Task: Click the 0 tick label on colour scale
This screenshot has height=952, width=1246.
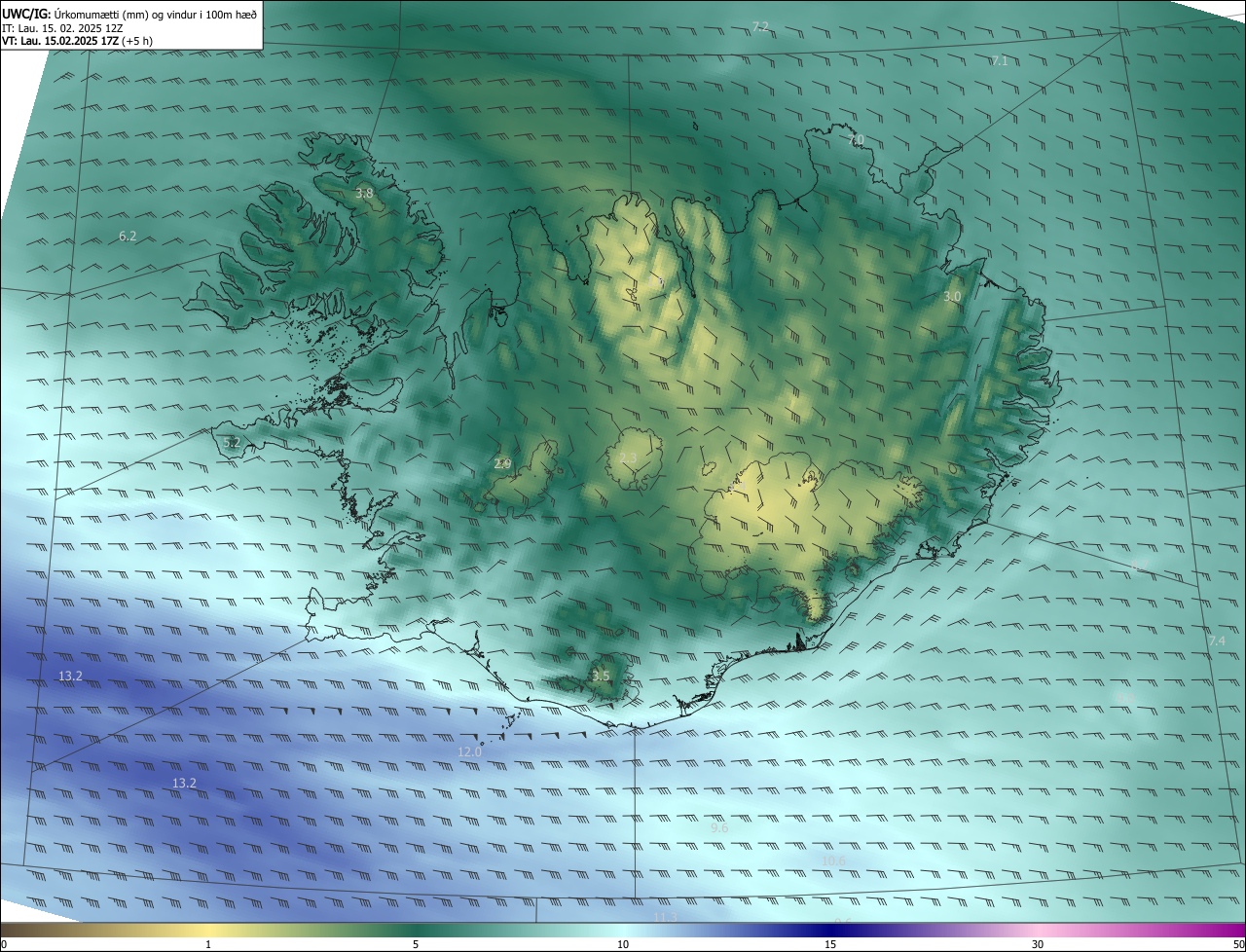Action: tap(4, 944)
